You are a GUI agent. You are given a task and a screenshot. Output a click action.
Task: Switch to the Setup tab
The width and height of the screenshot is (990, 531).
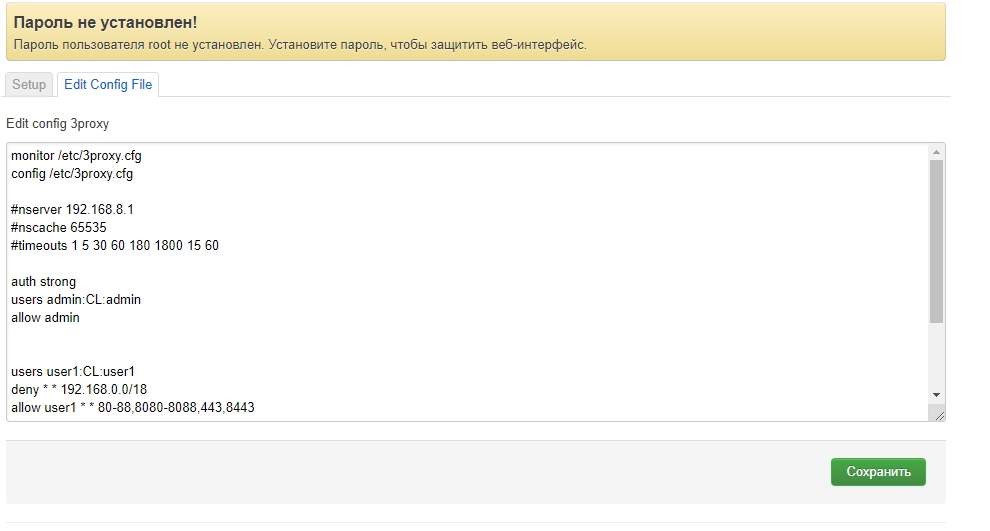tap(29, 85)
